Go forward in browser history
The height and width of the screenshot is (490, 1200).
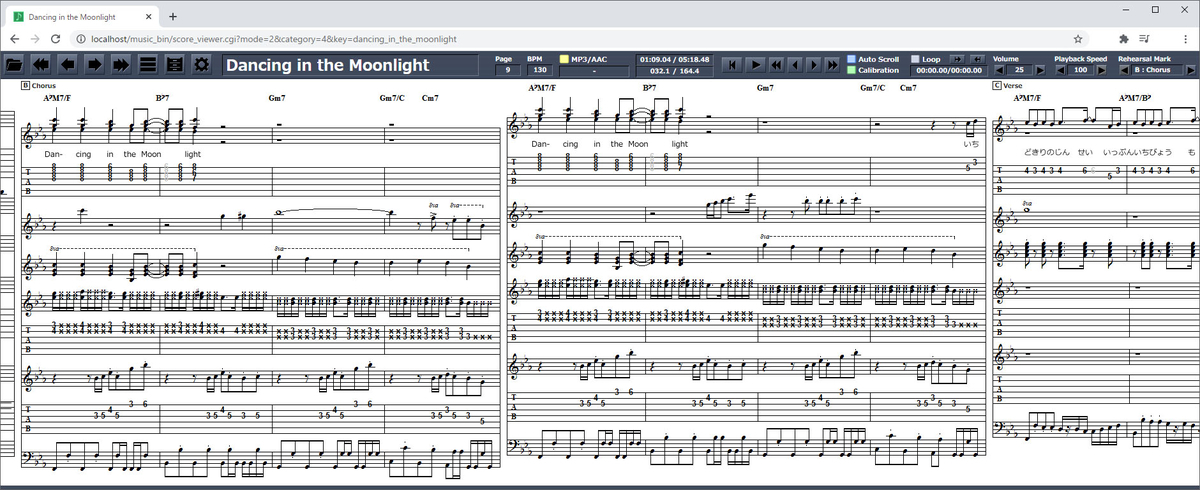[x=35, y=39]
